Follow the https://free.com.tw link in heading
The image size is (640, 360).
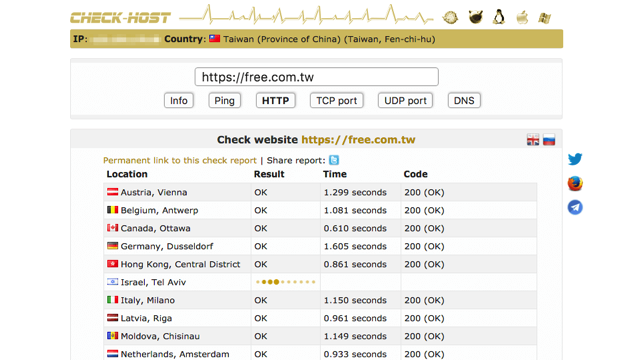click(358, 140)
